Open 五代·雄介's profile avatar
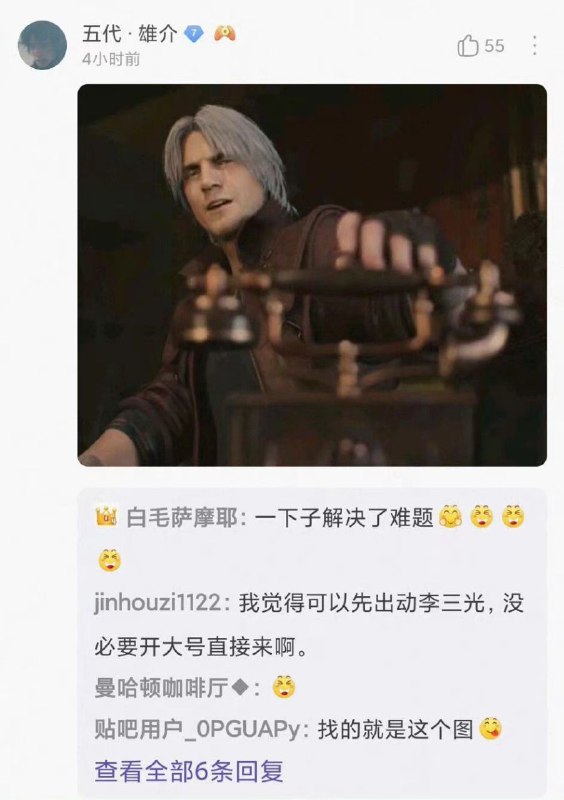 [x=42, y=45]
